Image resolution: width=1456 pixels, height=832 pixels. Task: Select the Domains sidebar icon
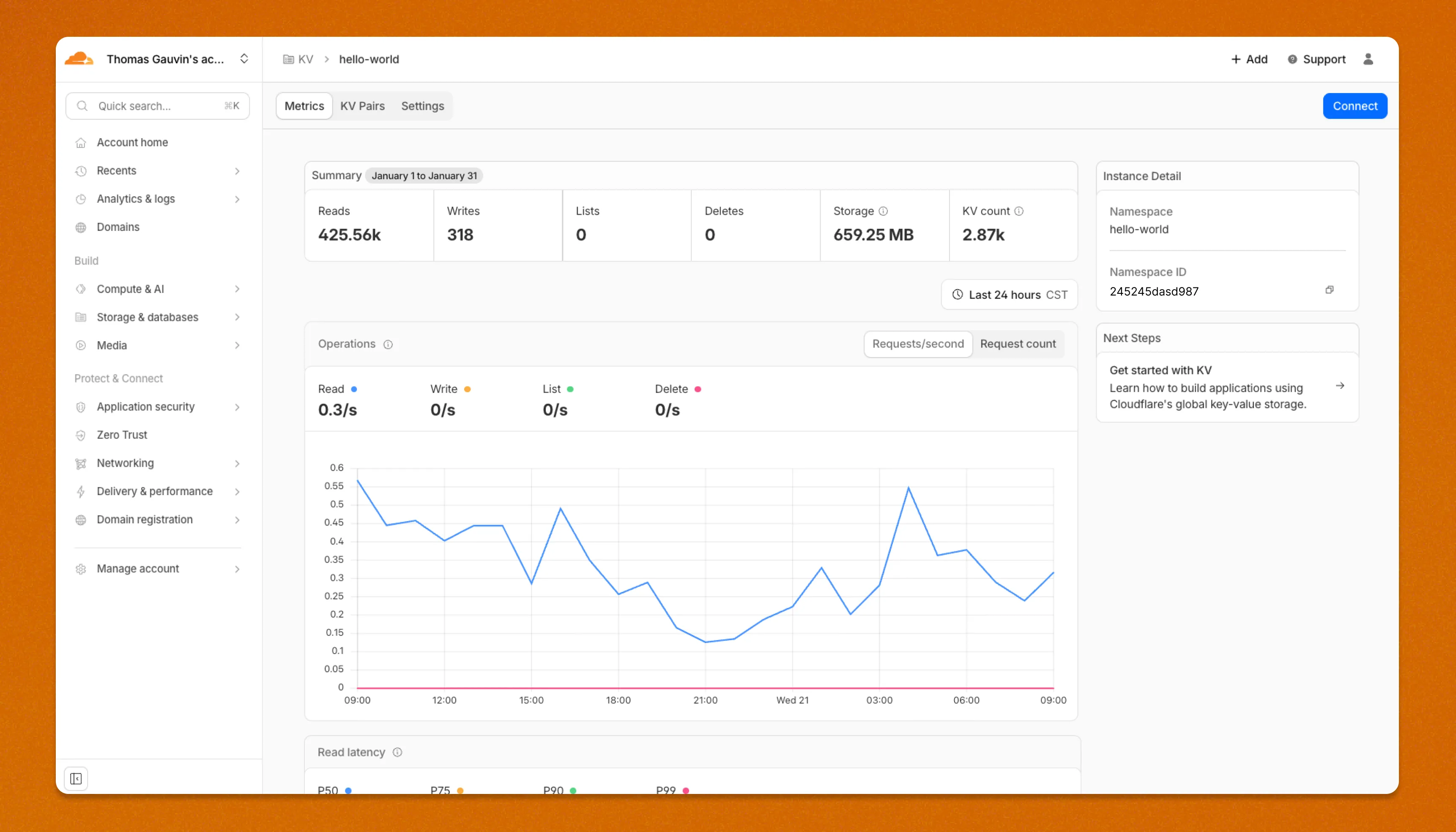pos(81,227)
